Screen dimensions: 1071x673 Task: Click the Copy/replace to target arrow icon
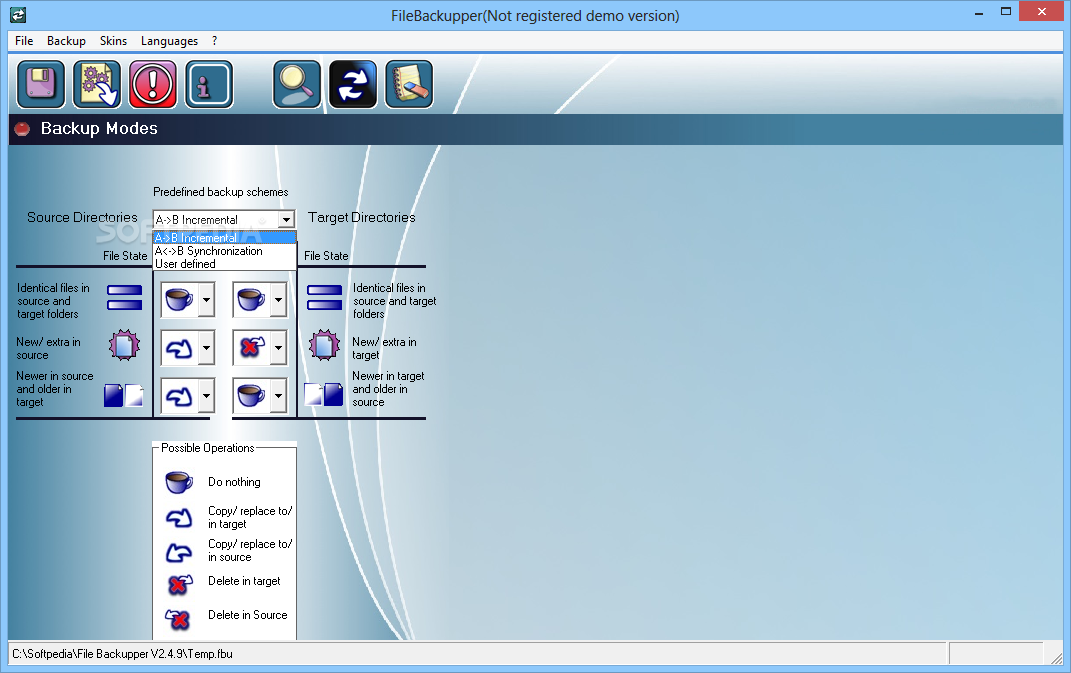pos(179,518)
